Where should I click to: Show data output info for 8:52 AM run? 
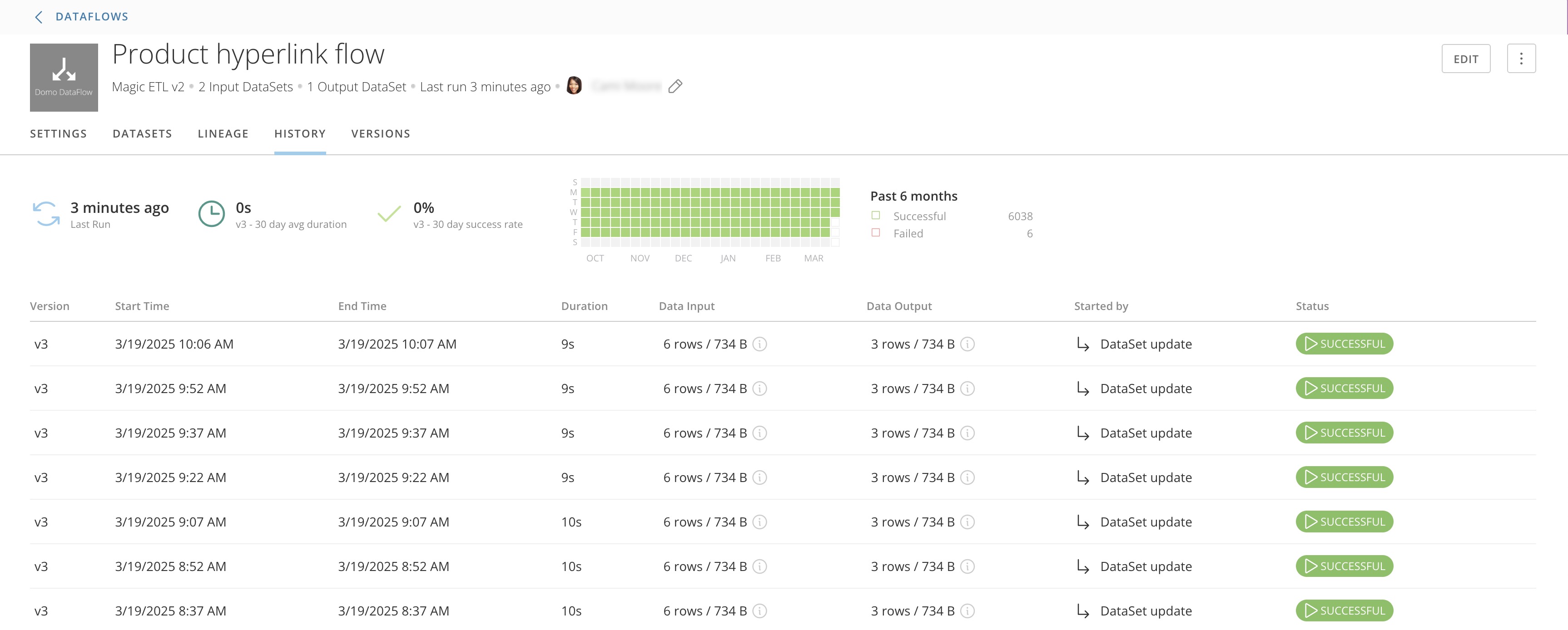[967, 566]
